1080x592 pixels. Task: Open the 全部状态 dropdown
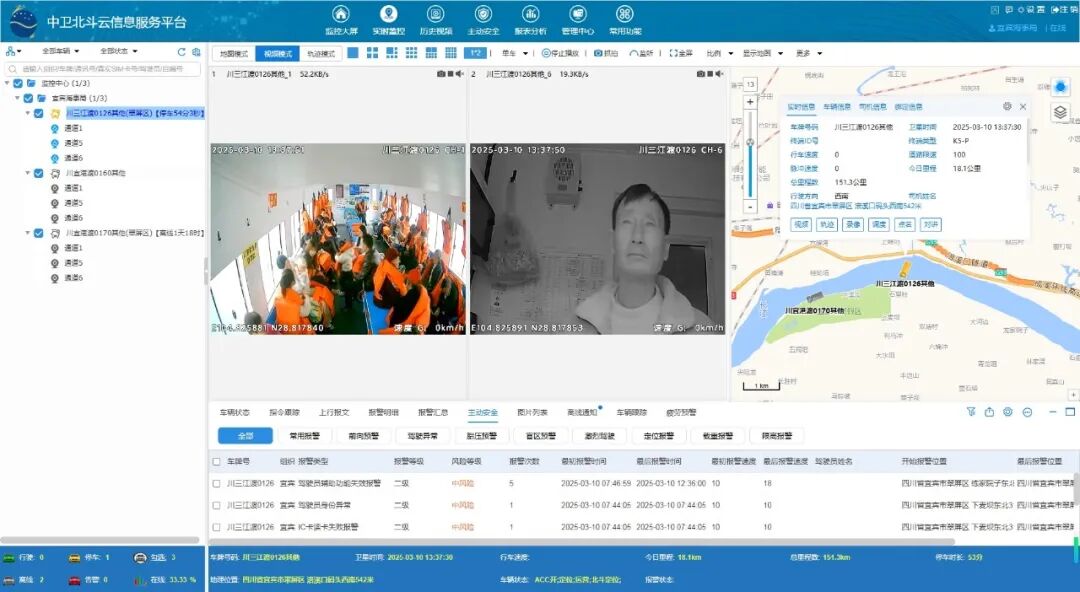[x=118, y=51]
